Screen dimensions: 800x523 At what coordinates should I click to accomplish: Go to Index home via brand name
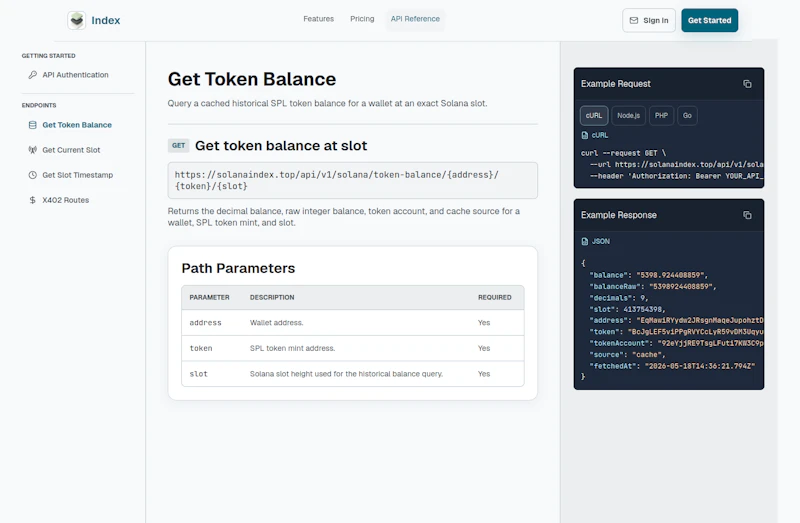click(x=106, y=20)
